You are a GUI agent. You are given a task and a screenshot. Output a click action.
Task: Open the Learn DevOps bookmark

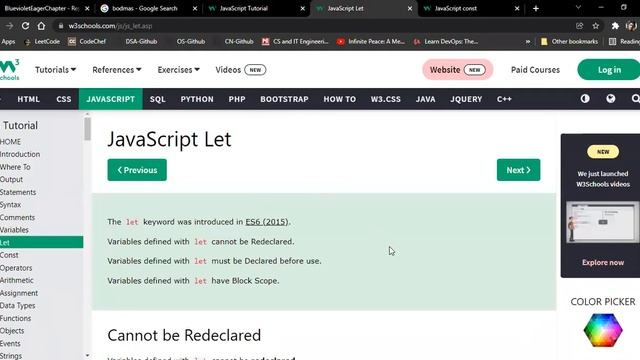coord(446,41)
